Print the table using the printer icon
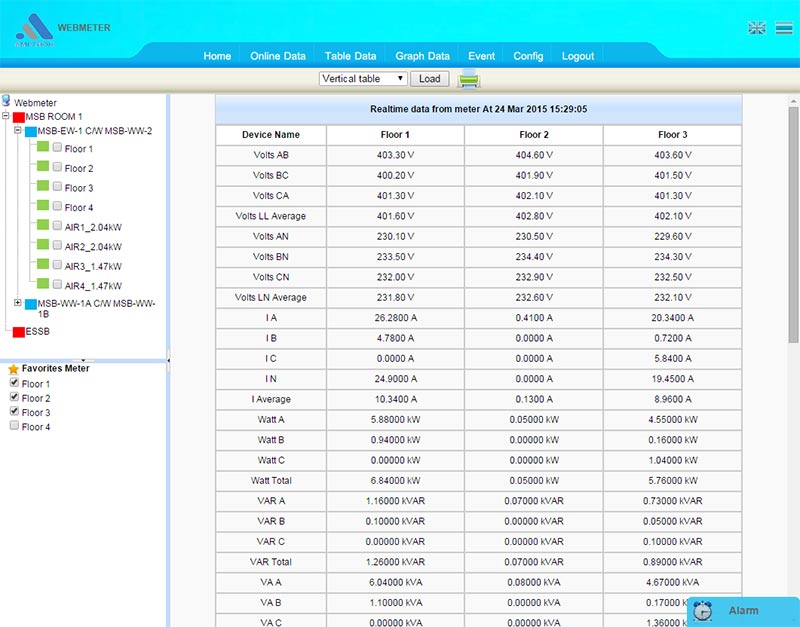 coord(468,80)
